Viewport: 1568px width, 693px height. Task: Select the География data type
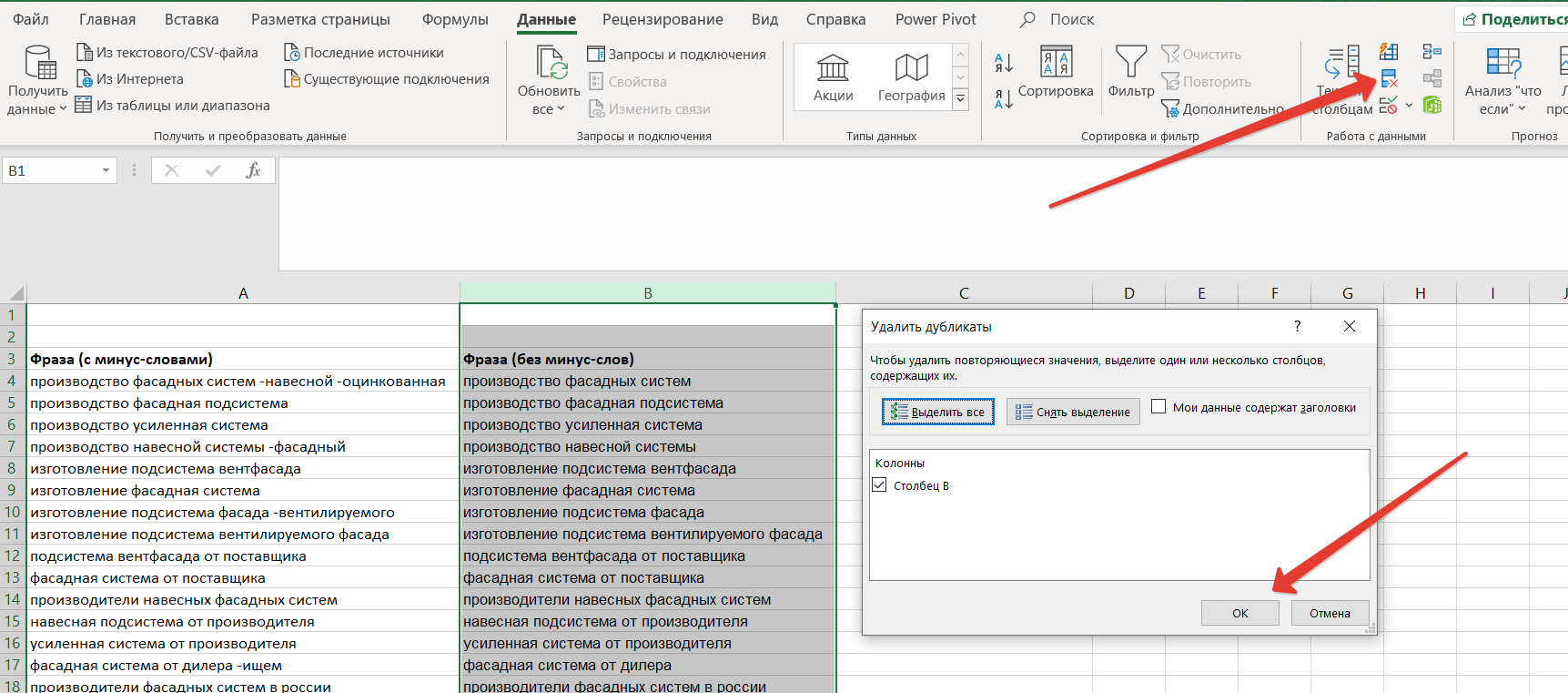click(x=911, y=77)
